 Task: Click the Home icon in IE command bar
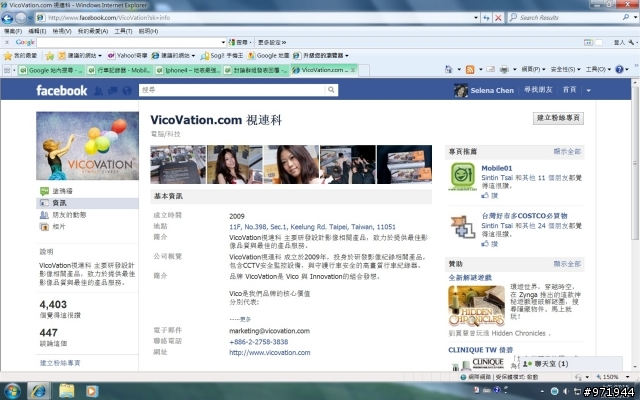449,69
